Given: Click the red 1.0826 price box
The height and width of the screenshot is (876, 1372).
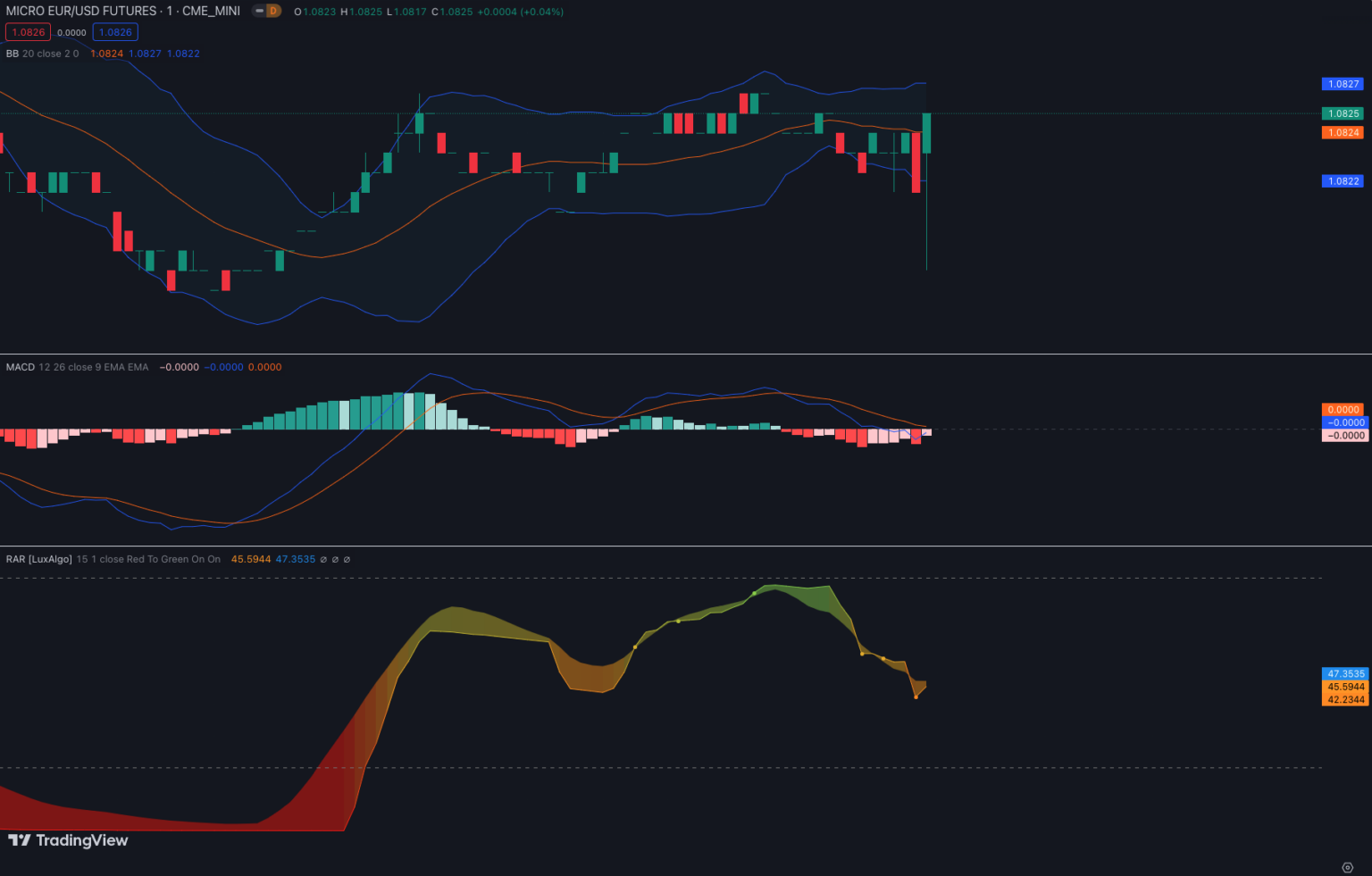Looking at the screenshot, I should pos(27,31).
